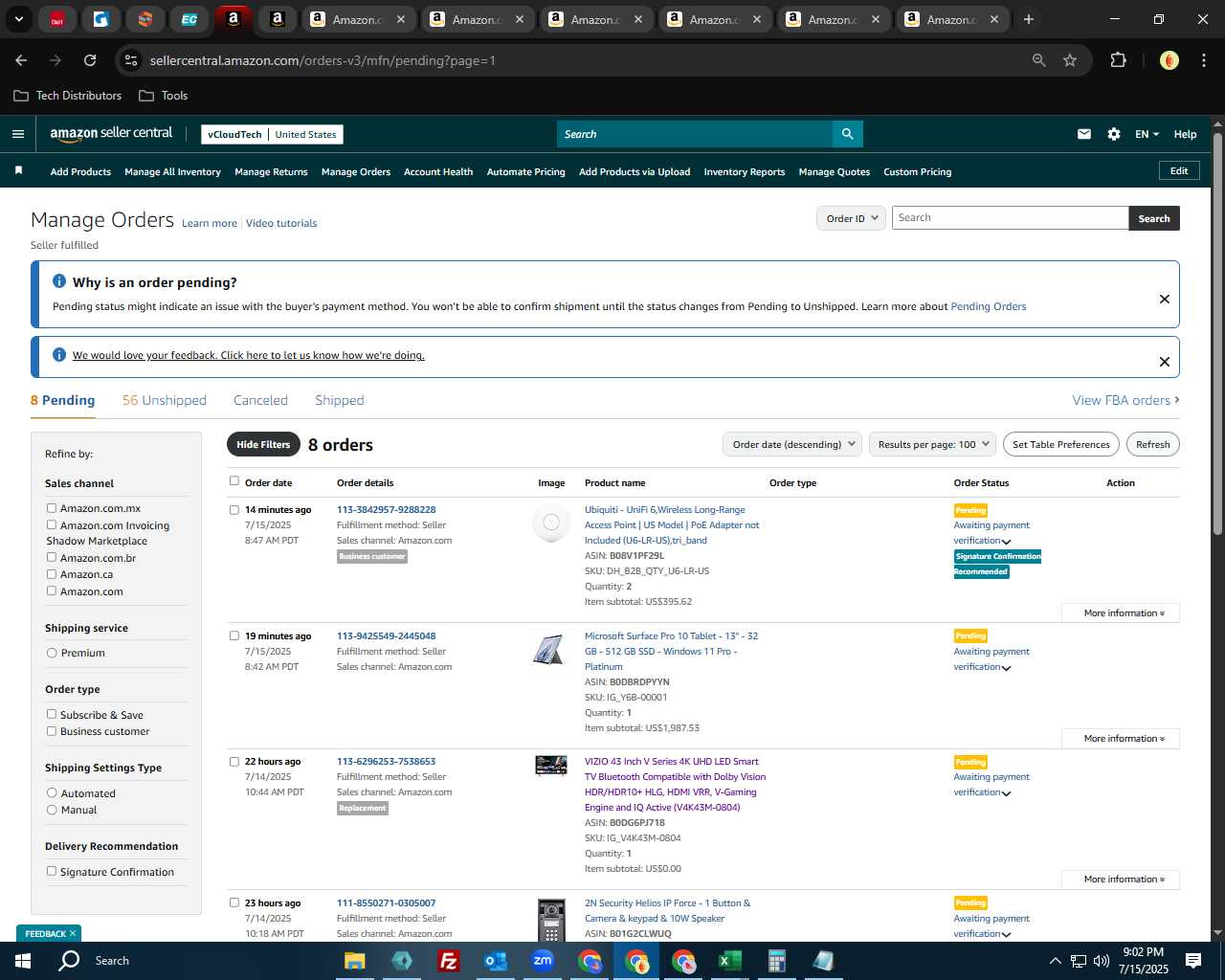Dismiss the feedback notice banner
The height and width of the screenshot is (980, 1225).
click(x=1165, y=362)
